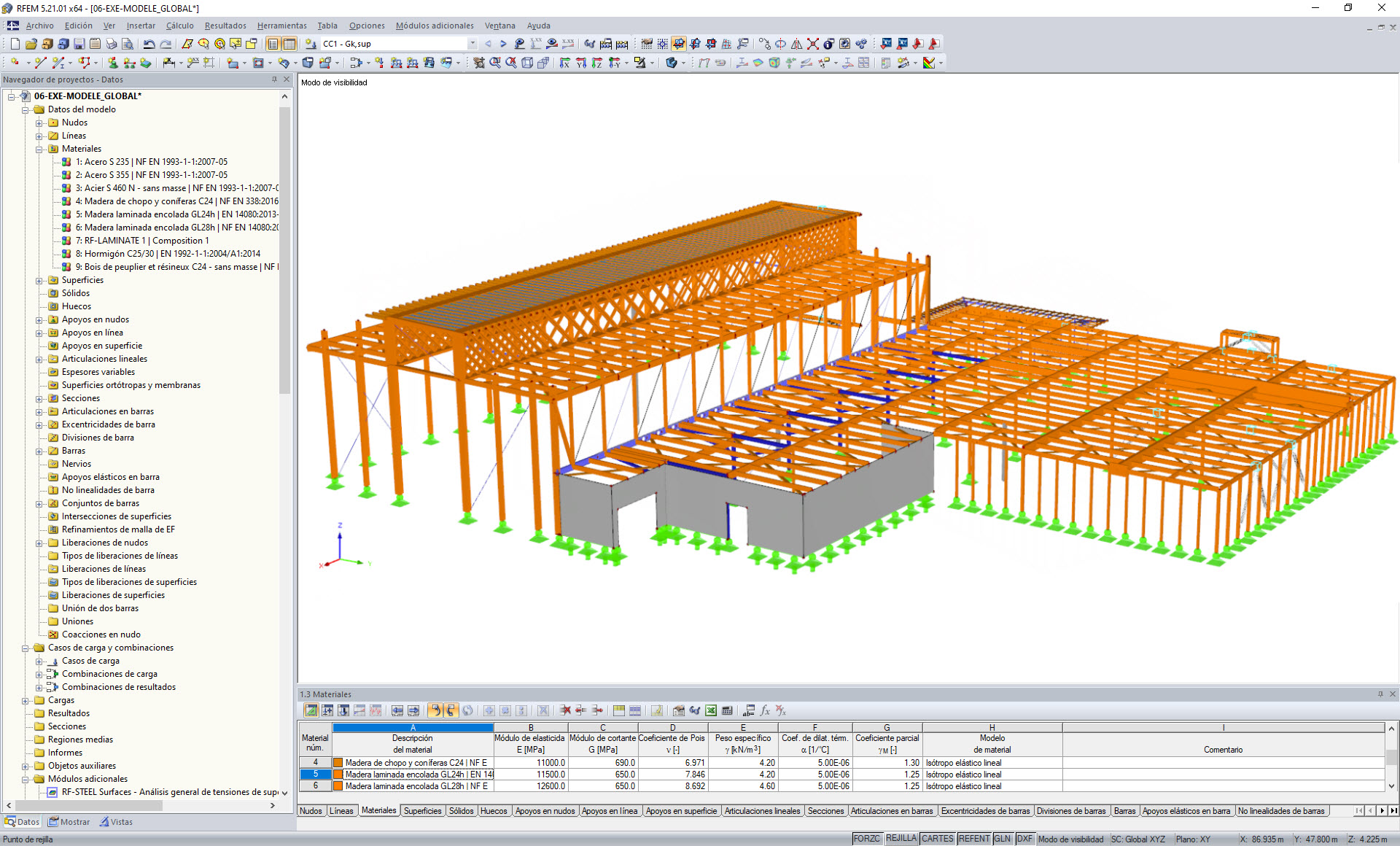Toggle the REJILLA grid option in the status bar
This screenshot has height=846, width=1400.
point(901,838)
